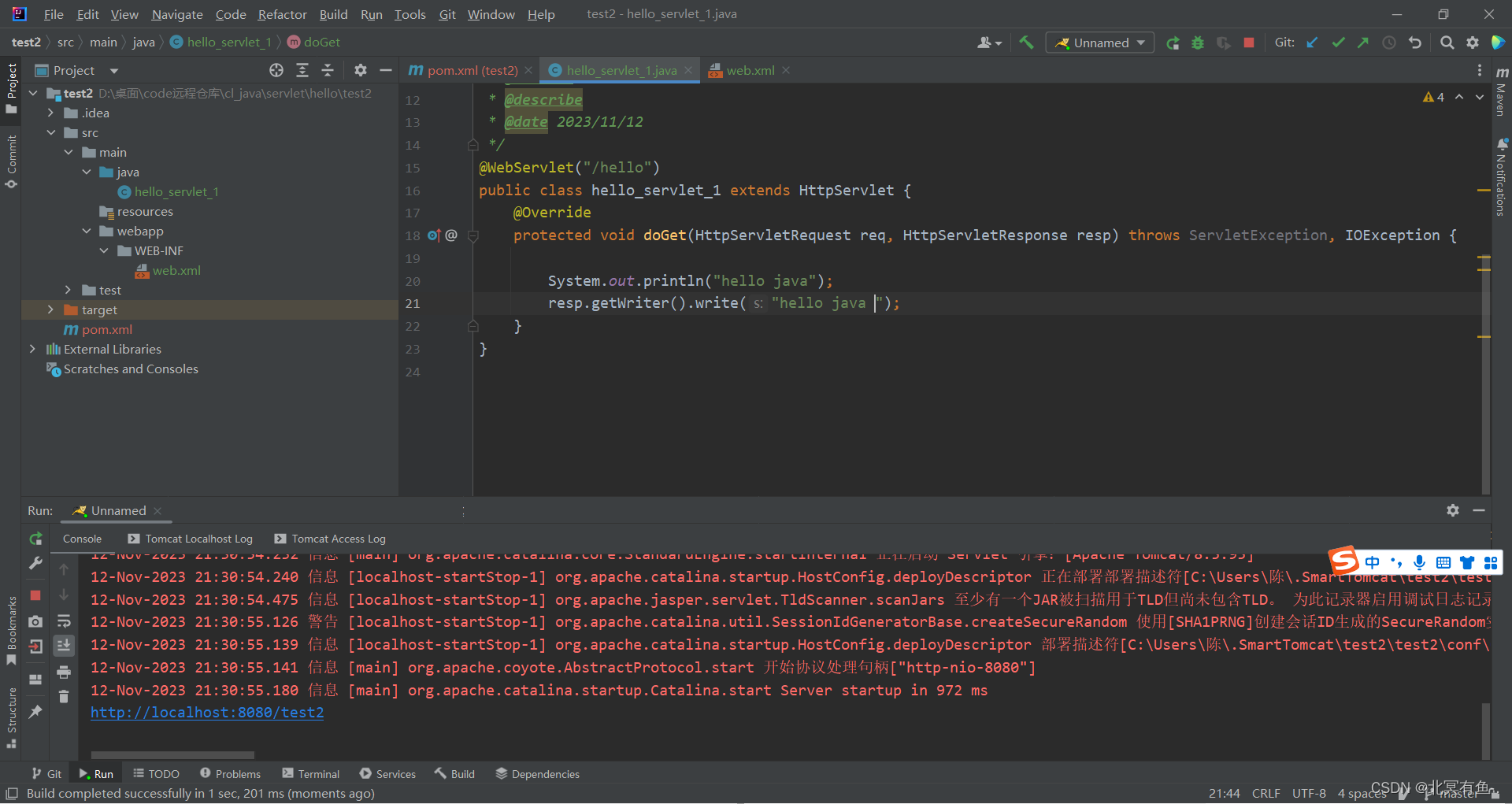Click the collapse all icon in Project panel
Image resolution: width=1512 pixels, height=804 pixels.
[328, 70]
